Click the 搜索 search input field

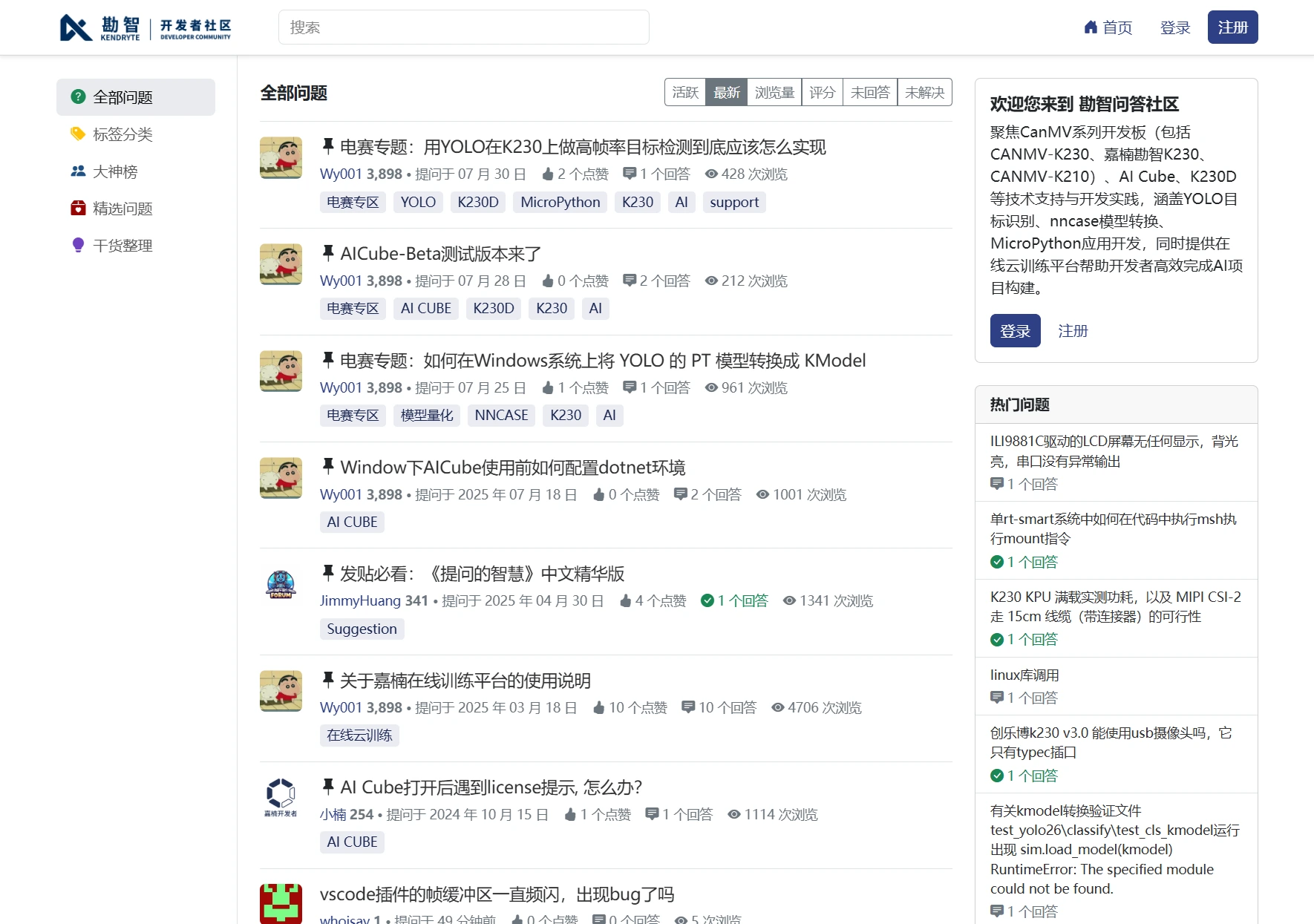click(x=464, y=27)
